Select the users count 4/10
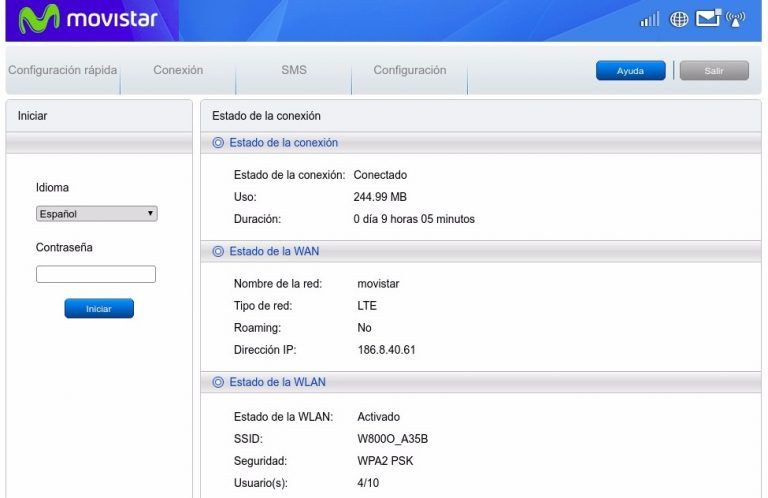 coord(368,483)
